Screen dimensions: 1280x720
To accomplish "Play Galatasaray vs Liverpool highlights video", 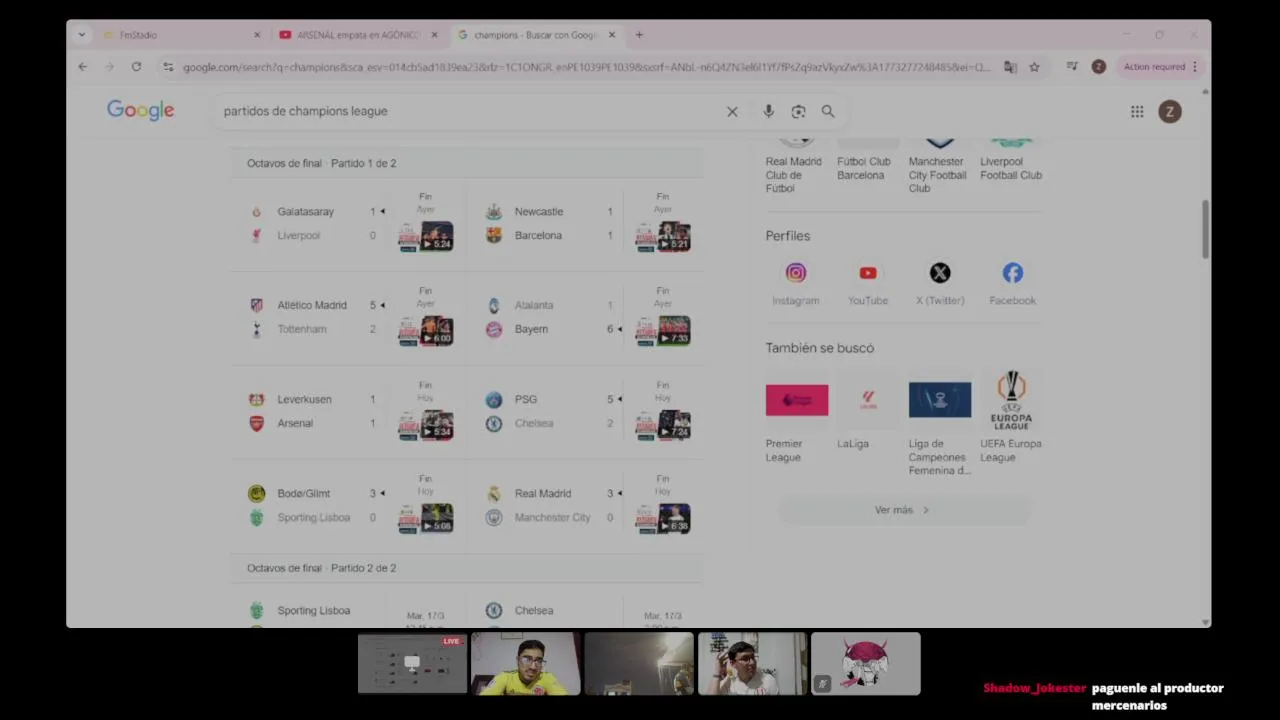I will 426,237.
